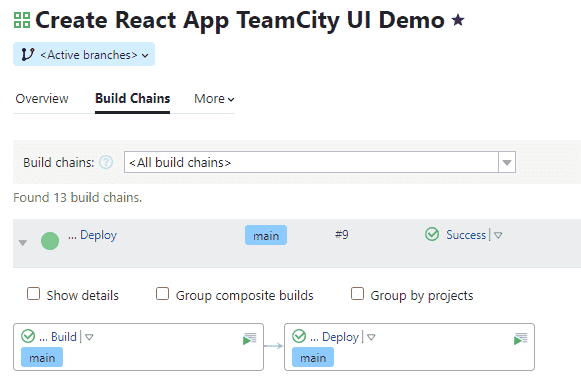The width and height of the screenshot is (581, 392).
Task: Collapse the Deploy chain row triangle
Action: (x=23, y=243)
